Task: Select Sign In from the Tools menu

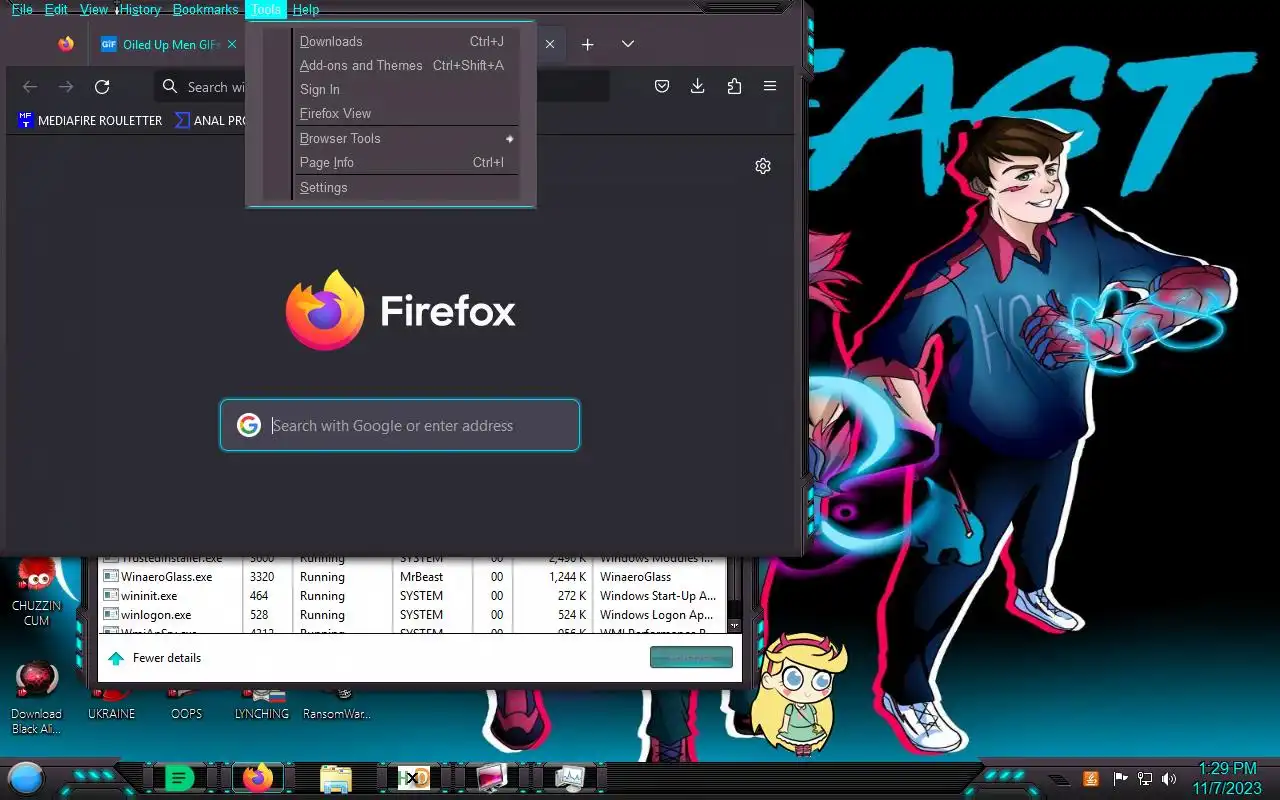Action: click(407, 89)
